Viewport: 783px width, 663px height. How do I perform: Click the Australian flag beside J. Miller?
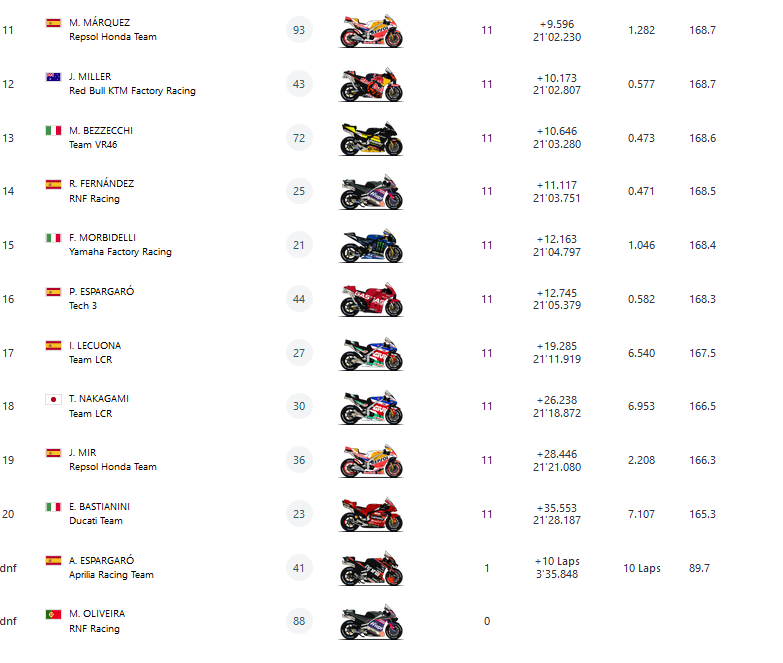click(53, 76)
